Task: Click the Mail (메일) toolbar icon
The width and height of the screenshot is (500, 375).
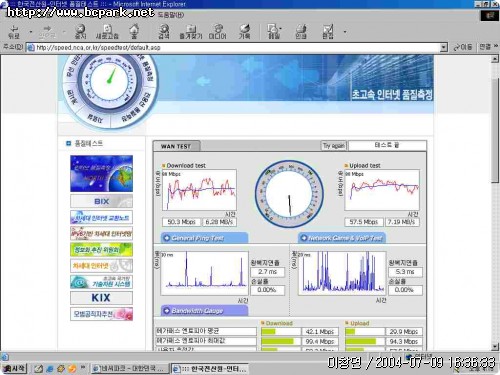Action: [x=274, y=32]
